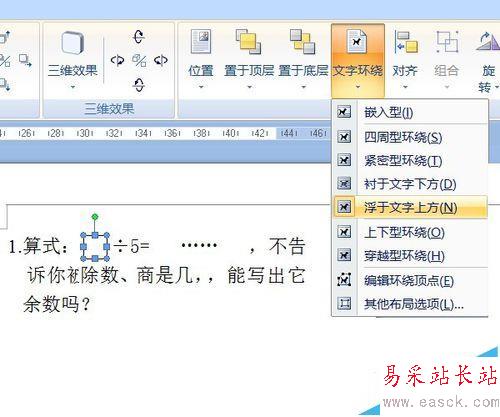Screen dimensions: 500x417
Task: Click the icon beside 紧密型环绕
Action: coord(344,160)
